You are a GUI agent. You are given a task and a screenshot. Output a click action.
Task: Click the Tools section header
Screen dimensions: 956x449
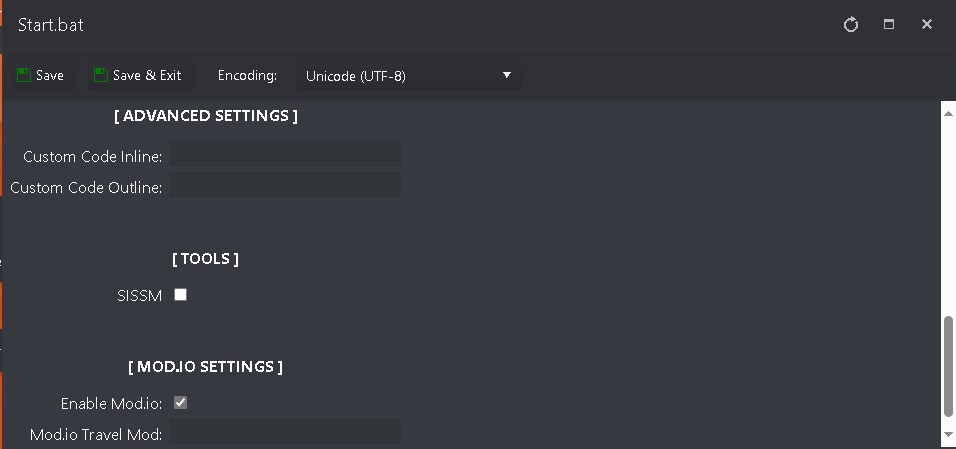(x=205, y=259)
